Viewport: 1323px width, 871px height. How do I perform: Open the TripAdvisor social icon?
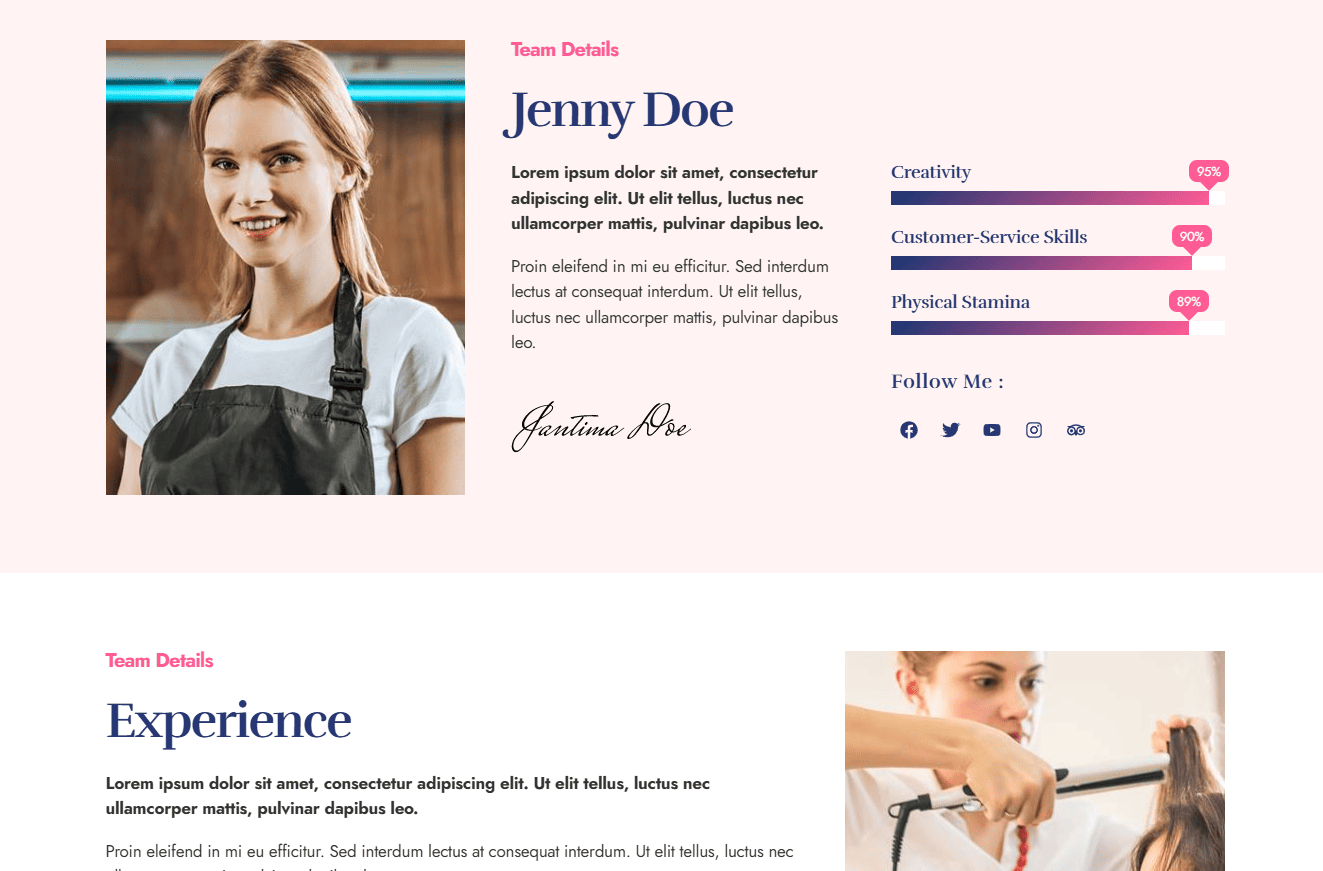(x=1076, y=430)
